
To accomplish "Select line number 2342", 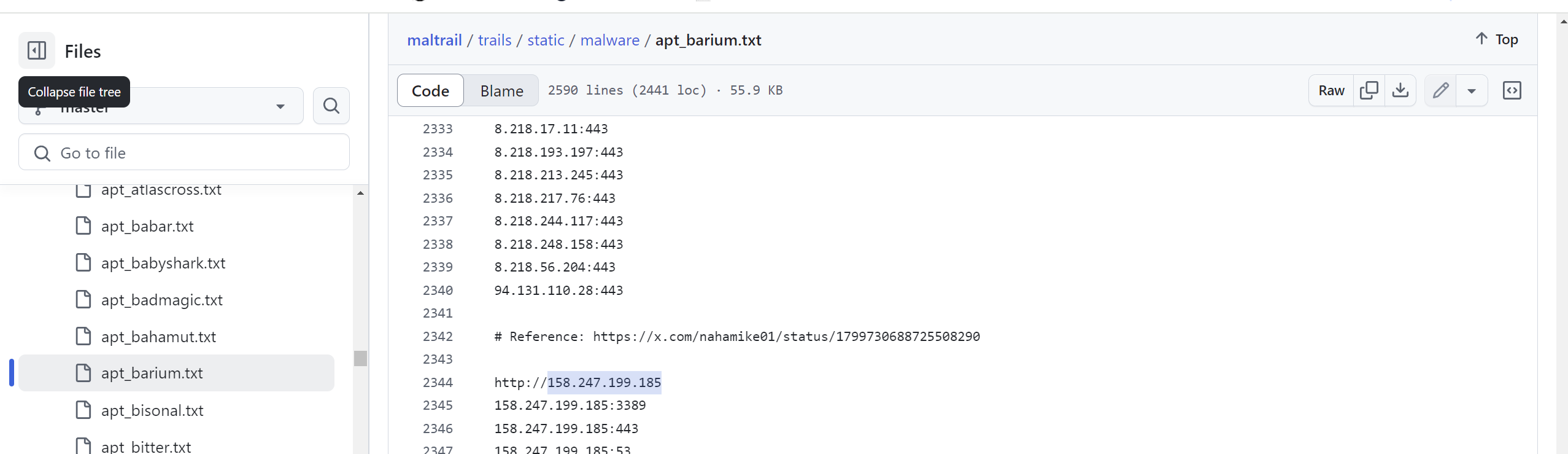I will (x=438, y=336).
